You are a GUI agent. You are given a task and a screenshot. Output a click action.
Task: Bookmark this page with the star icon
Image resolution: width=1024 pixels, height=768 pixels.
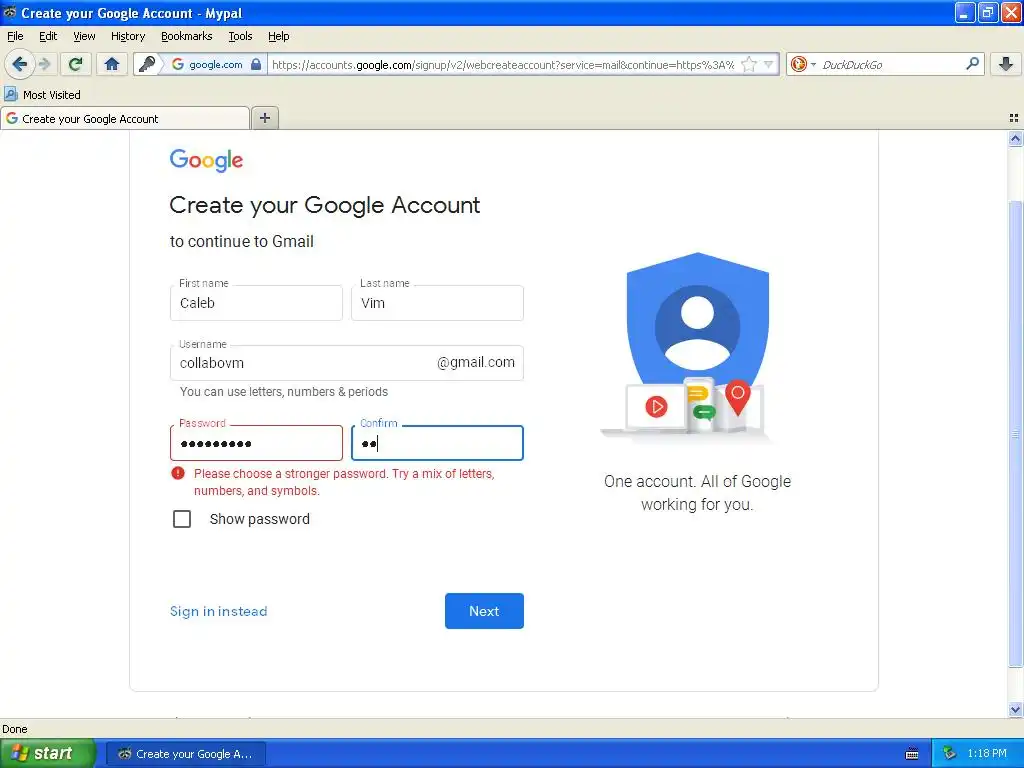point(749,64)
